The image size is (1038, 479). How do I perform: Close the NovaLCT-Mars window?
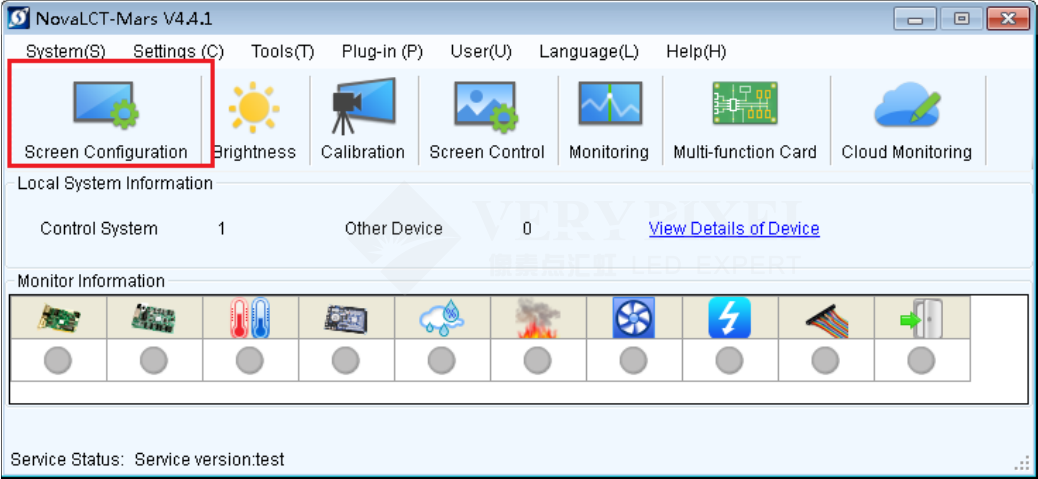coord(1008,19)
